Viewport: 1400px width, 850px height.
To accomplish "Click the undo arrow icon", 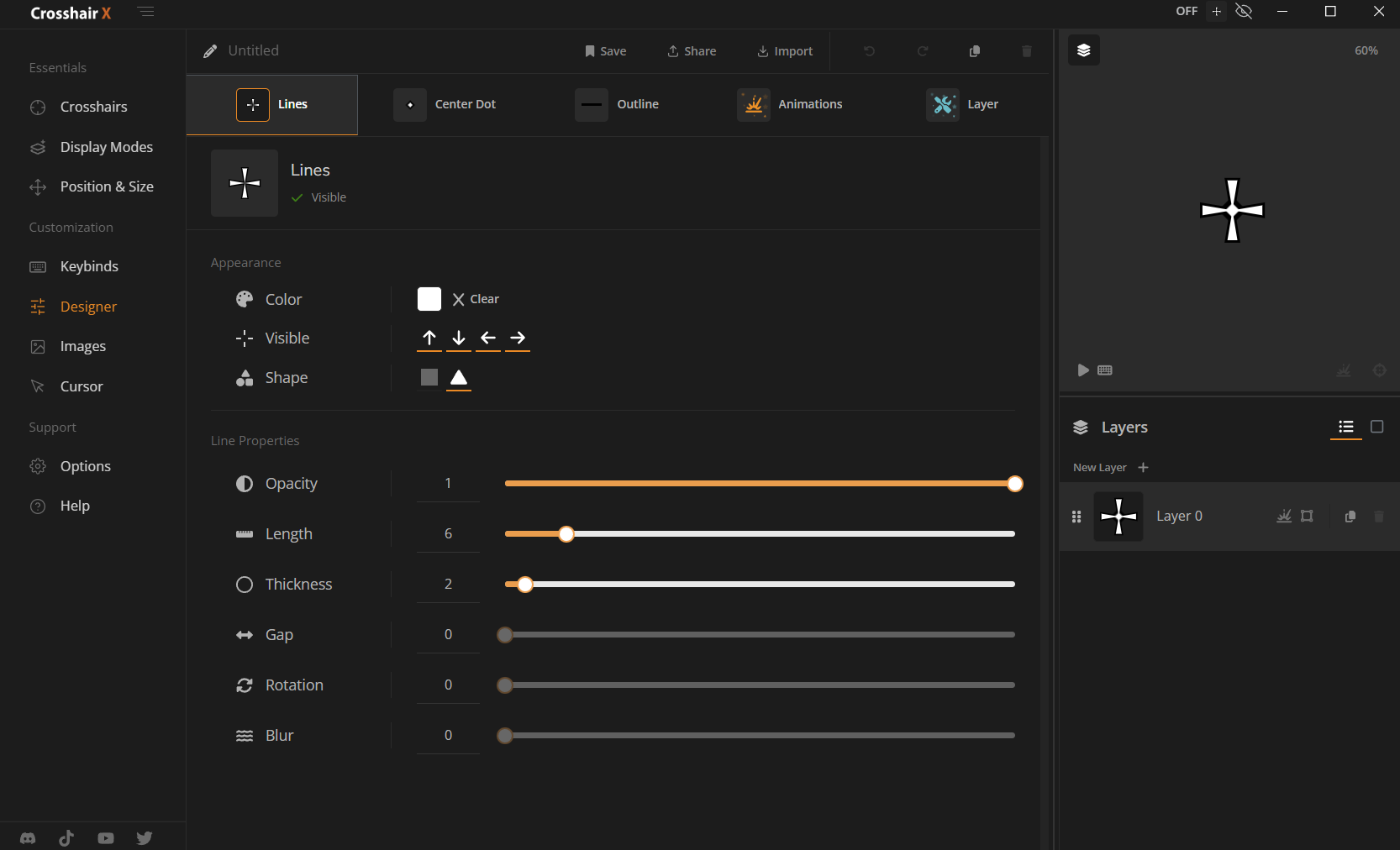I will [869, 51].
